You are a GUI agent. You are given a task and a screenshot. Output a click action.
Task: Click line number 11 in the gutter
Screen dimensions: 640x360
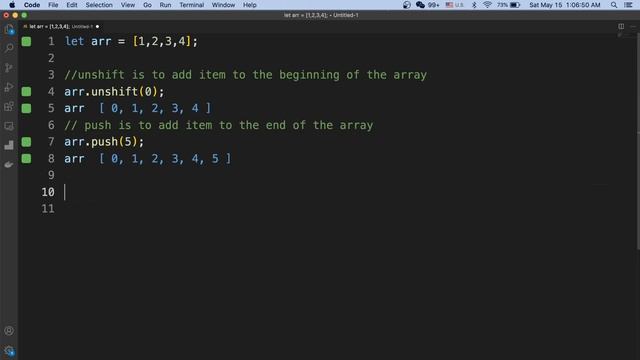48,209
